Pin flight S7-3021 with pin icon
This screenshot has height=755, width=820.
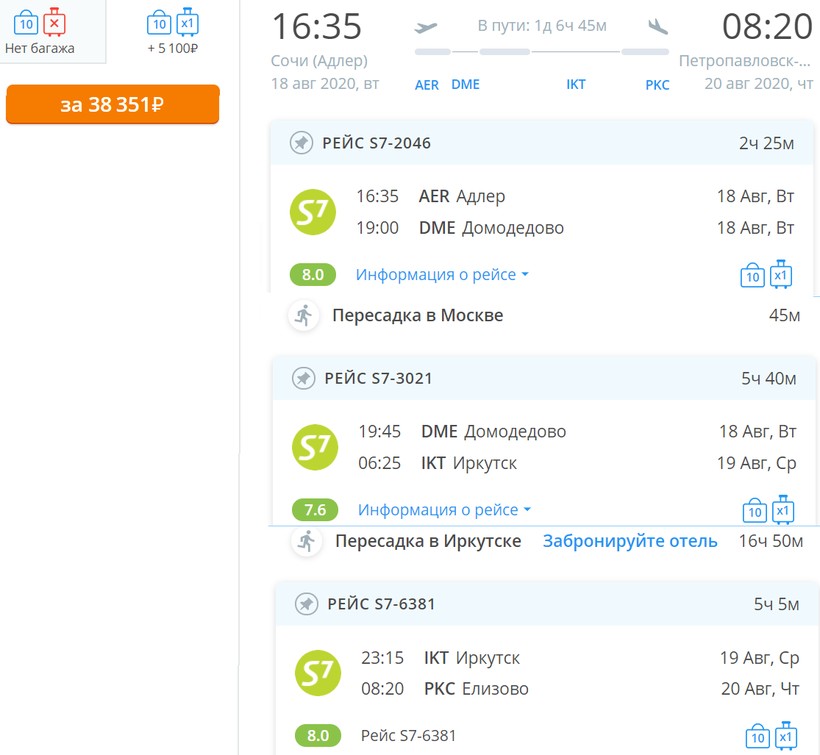pyautogui.click(x=303, y=378)
